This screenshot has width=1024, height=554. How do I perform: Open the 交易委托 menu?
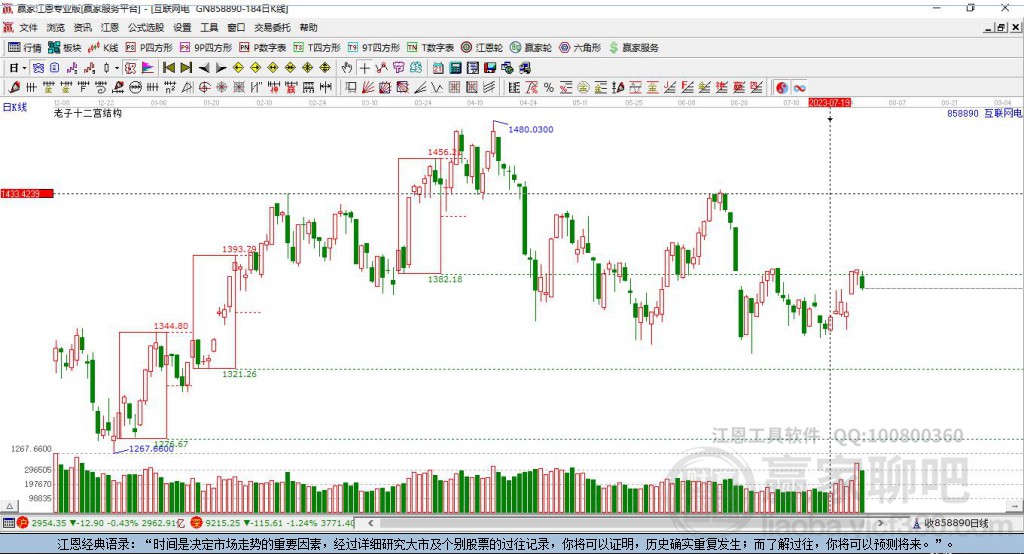click(x=272, y=27)
